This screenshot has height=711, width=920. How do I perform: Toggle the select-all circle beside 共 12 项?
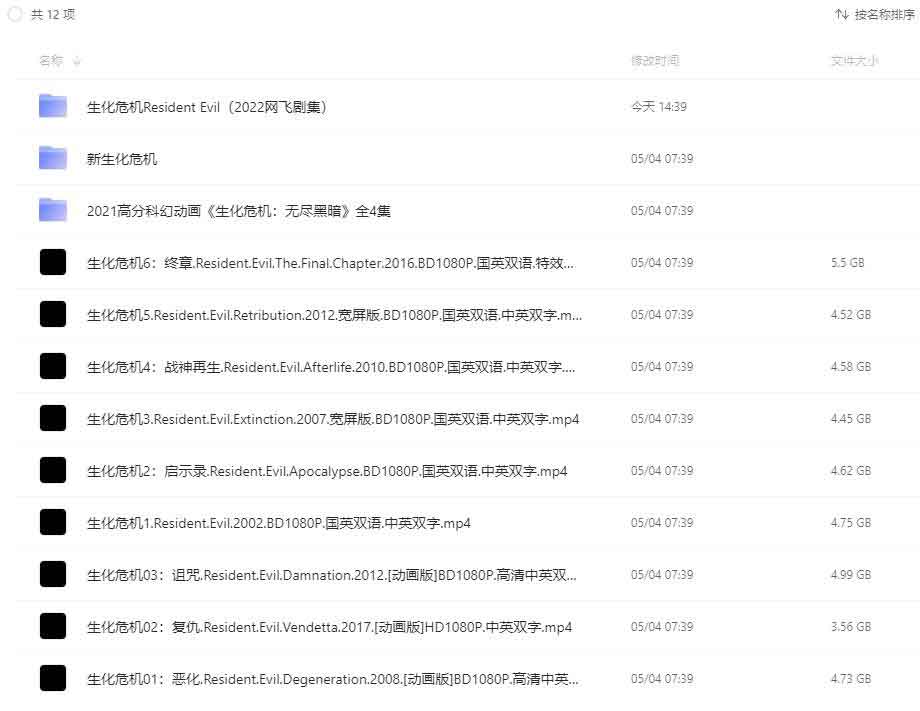[15, 14]
